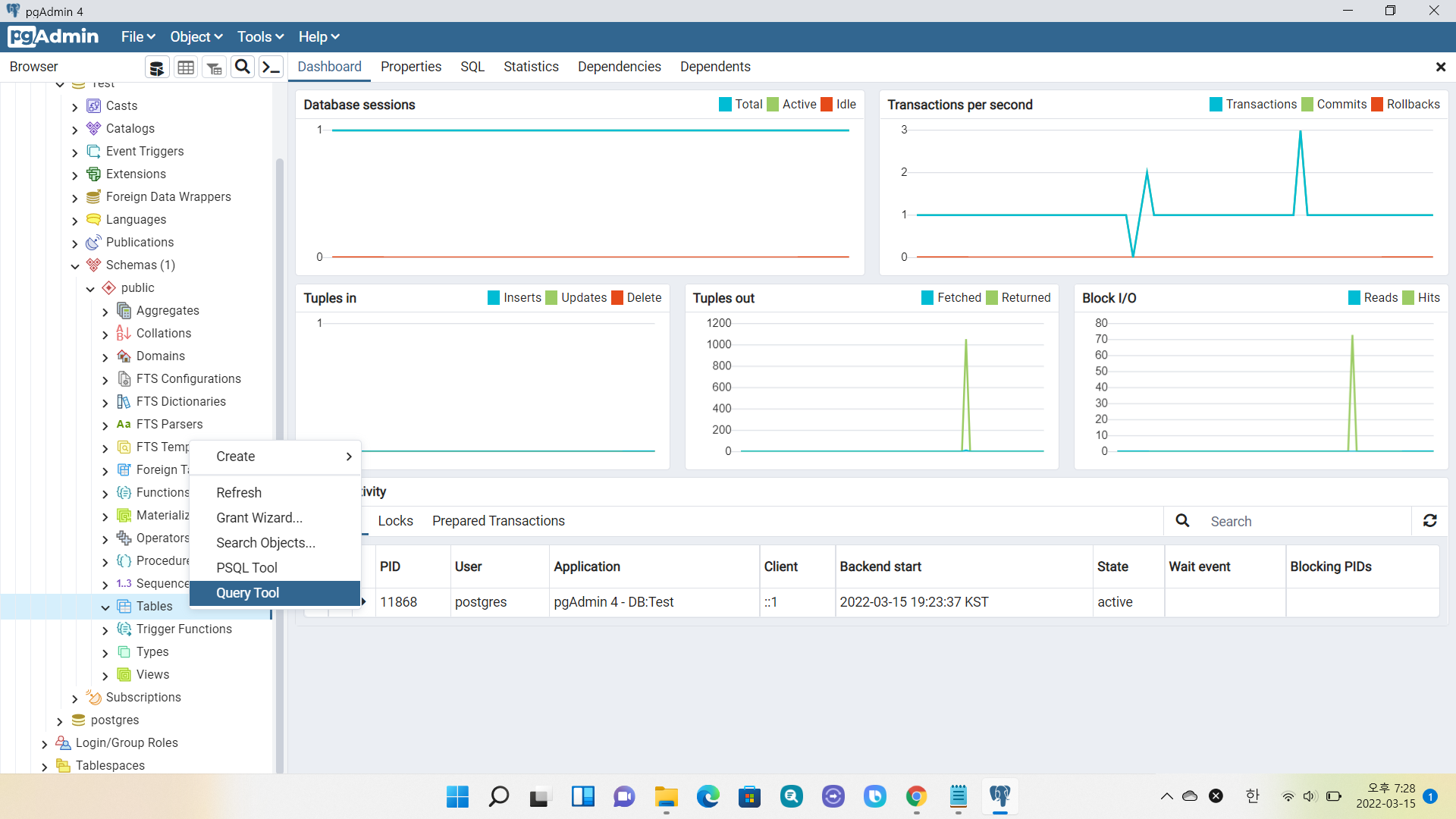Close the dashboard panel with X
Screen dimensions: 1456x819
tap(1440, 67)
